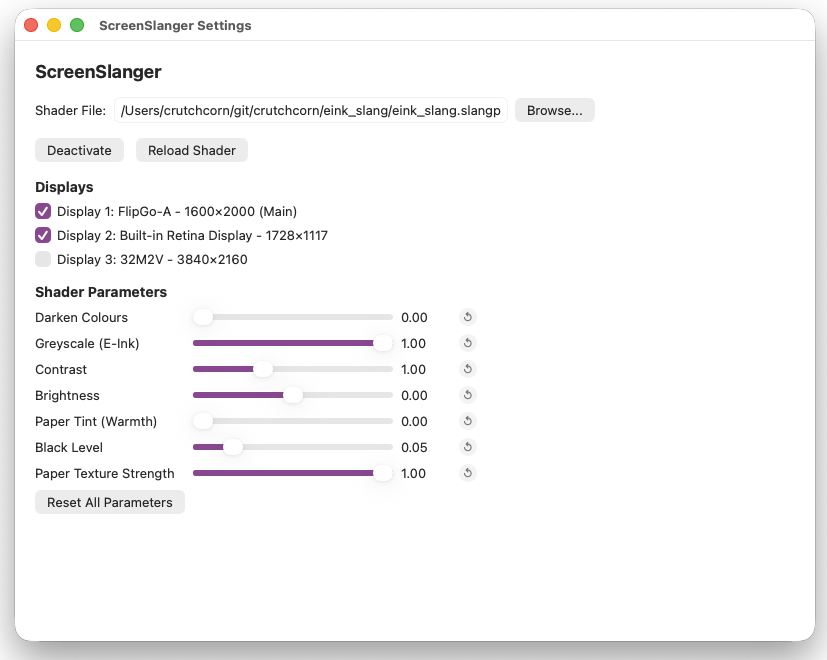Reset the Black Level parameter
The width and height of the screenshot is (827, 660).
pos(467,447)
